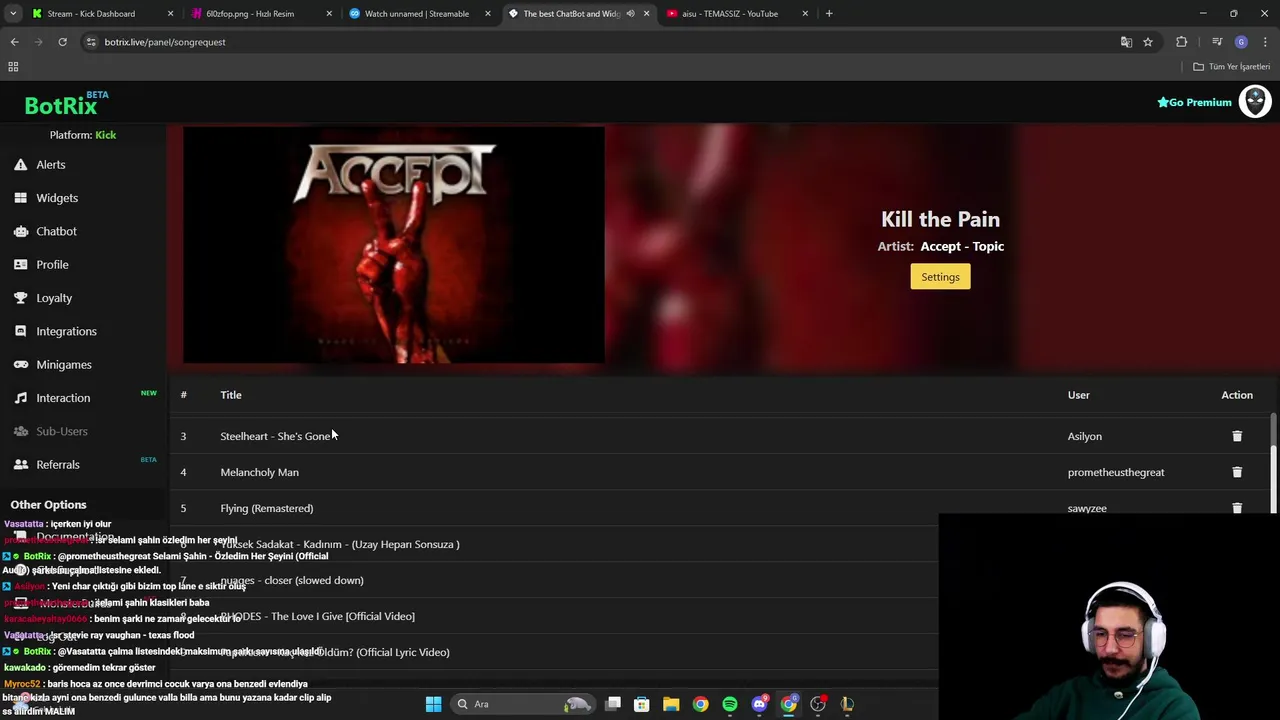Screen dimensions: 1280x720
Task: Select the Interaction music note icon
Action: 20,398
